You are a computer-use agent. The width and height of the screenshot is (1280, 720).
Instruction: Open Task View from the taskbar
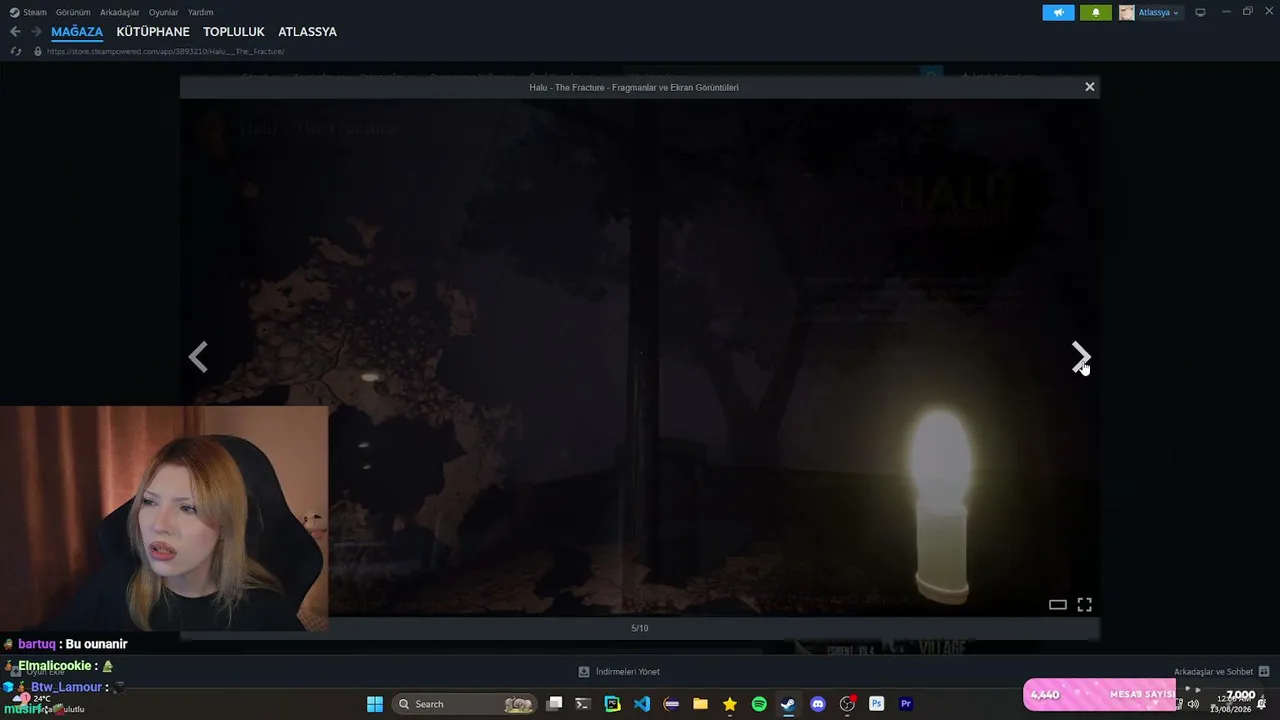554,704
